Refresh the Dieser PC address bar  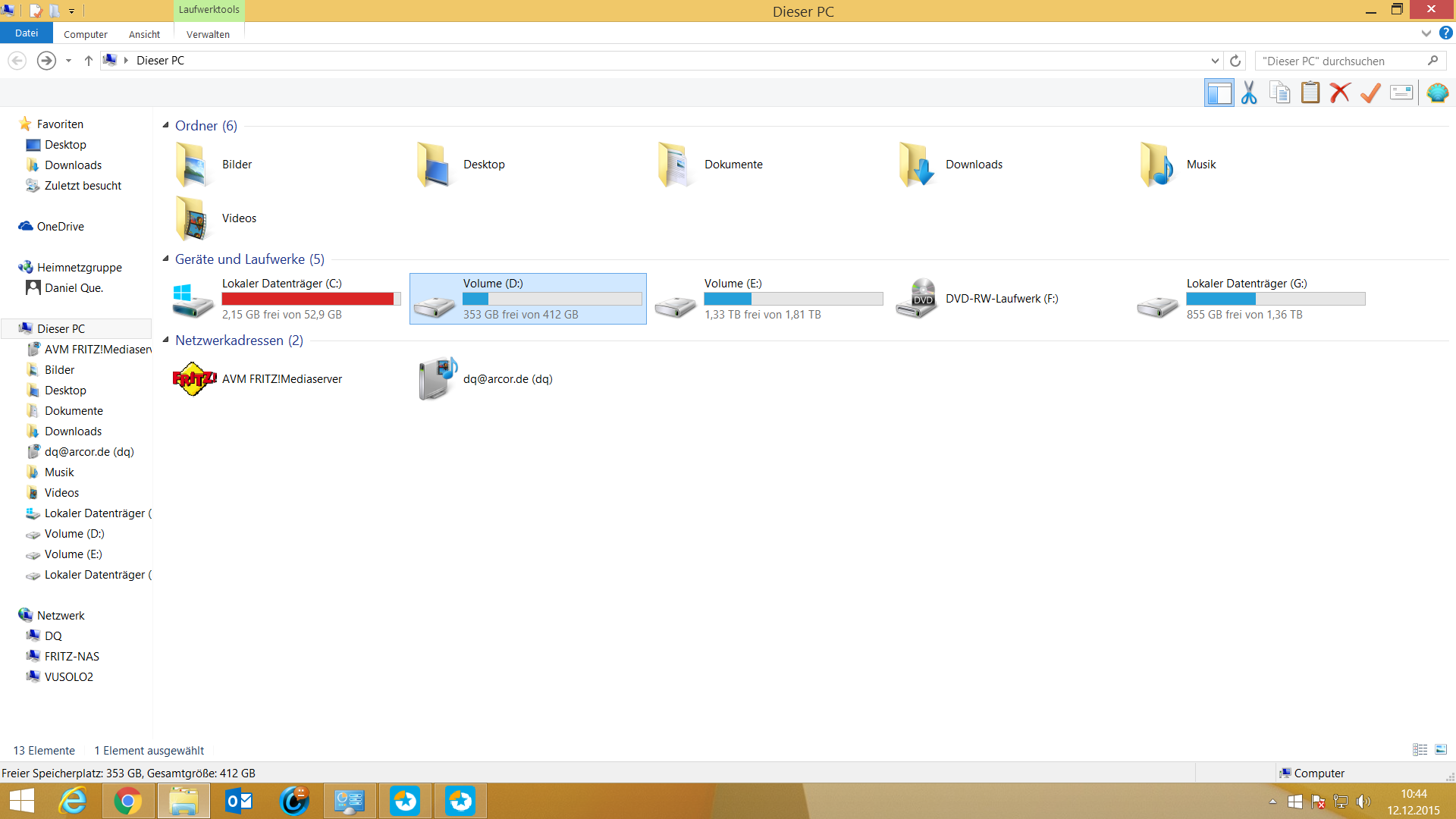point(1235,61)
